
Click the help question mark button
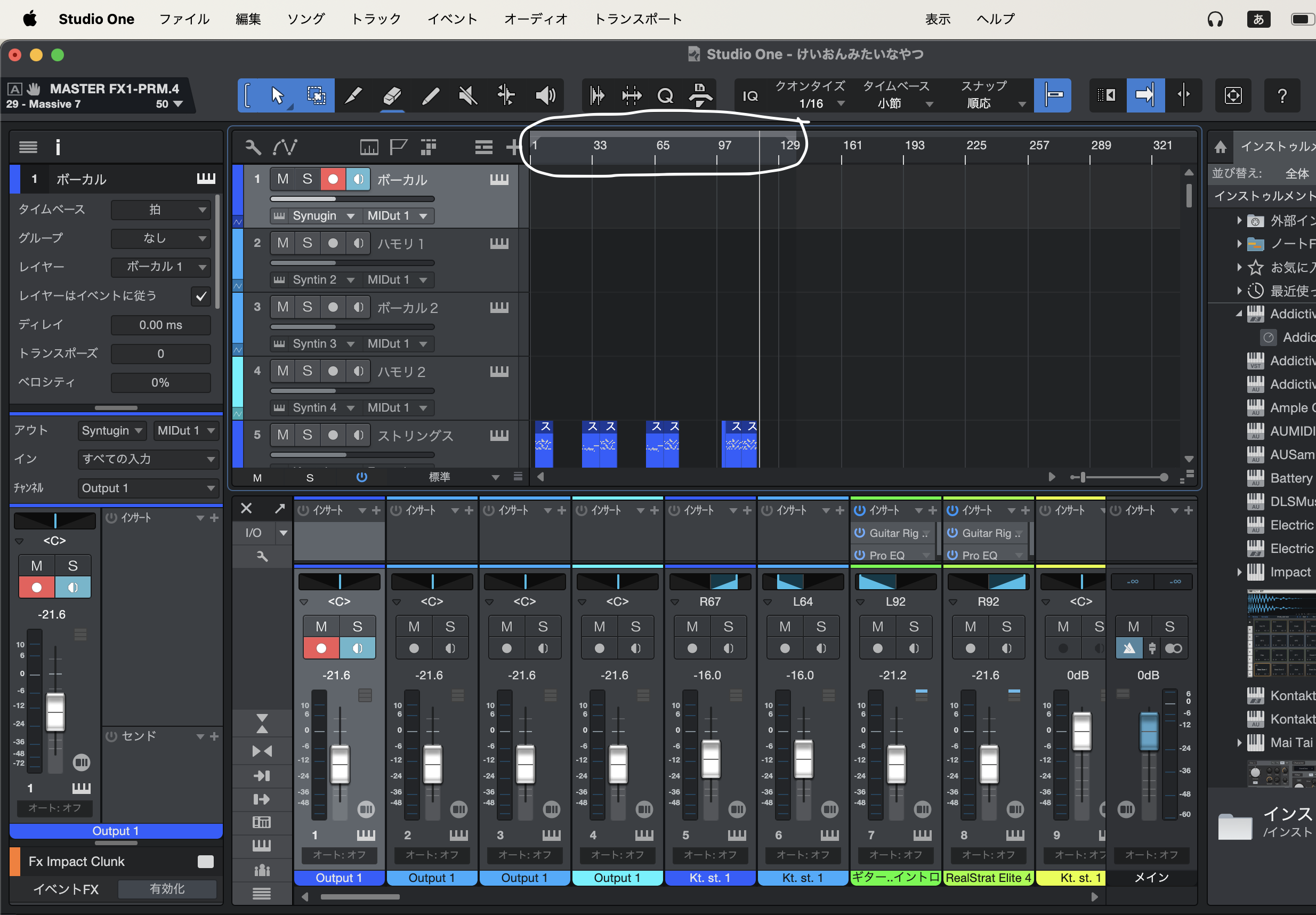point(1283,95)
